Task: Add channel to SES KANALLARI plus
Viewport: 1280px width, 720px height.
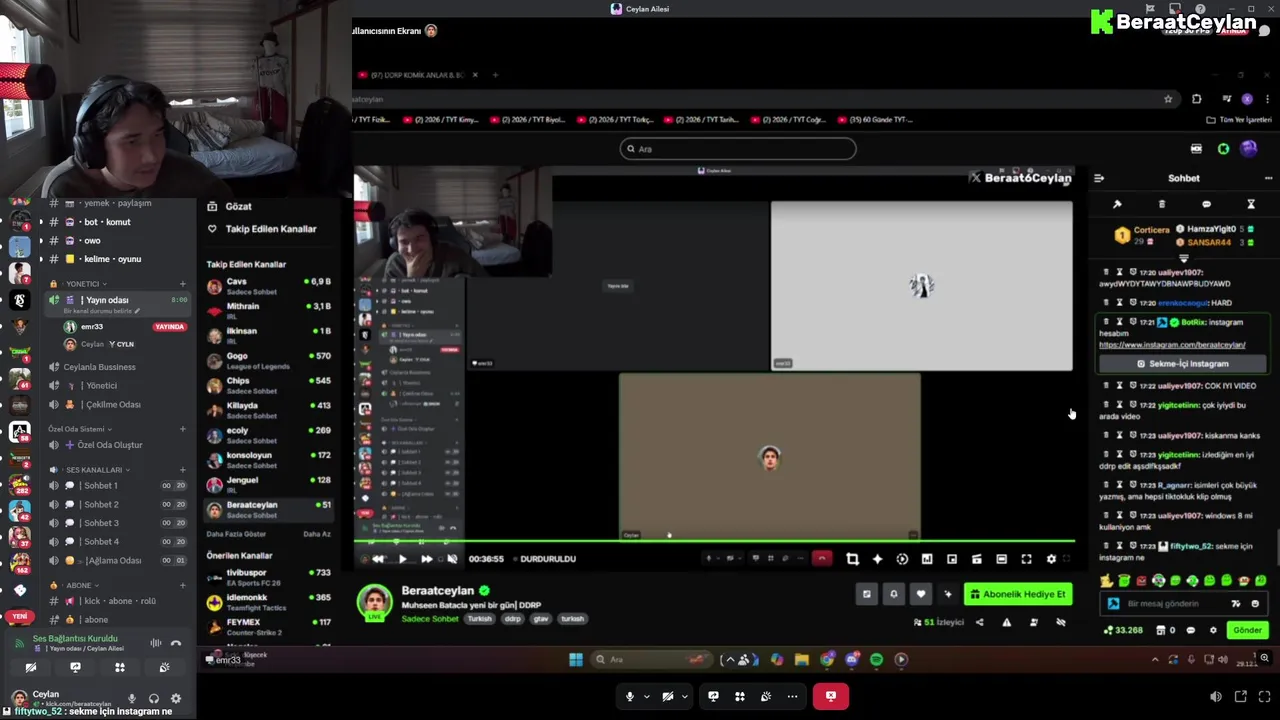Action: coord(182,470)
